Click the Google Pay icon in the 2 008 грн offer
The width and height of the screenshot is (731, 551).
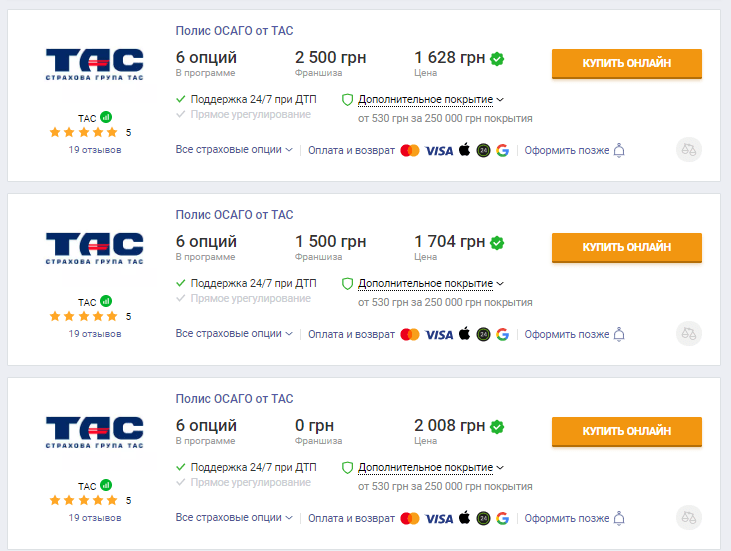(x=503, y=518)
